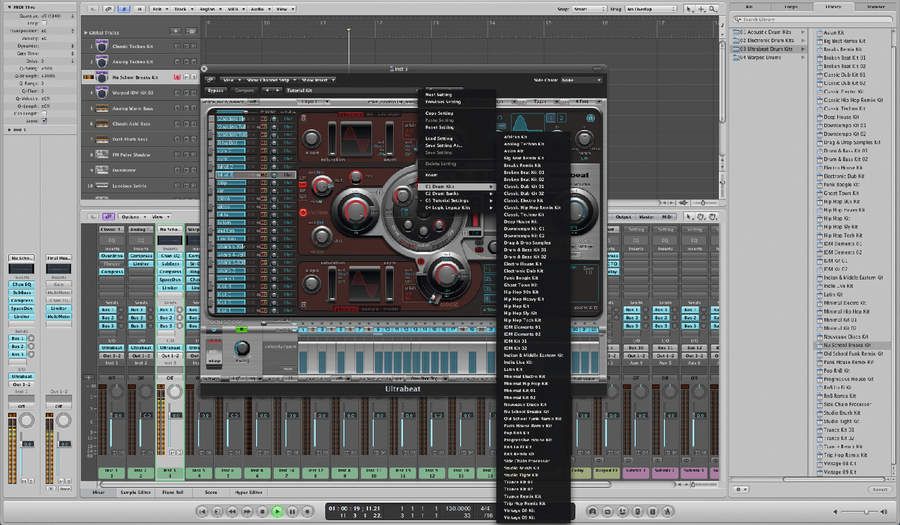
Task: Click the catch/link icon in the Arrange toolbar
Action: coord(108,9)
